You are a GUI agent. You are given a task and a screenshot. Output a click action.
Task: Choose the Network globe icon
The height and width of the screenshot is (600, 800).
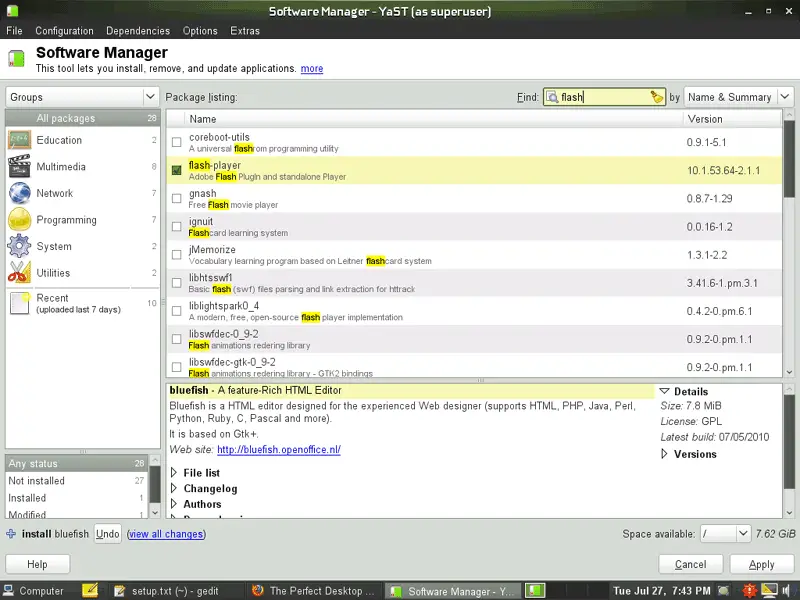(19, 193)
